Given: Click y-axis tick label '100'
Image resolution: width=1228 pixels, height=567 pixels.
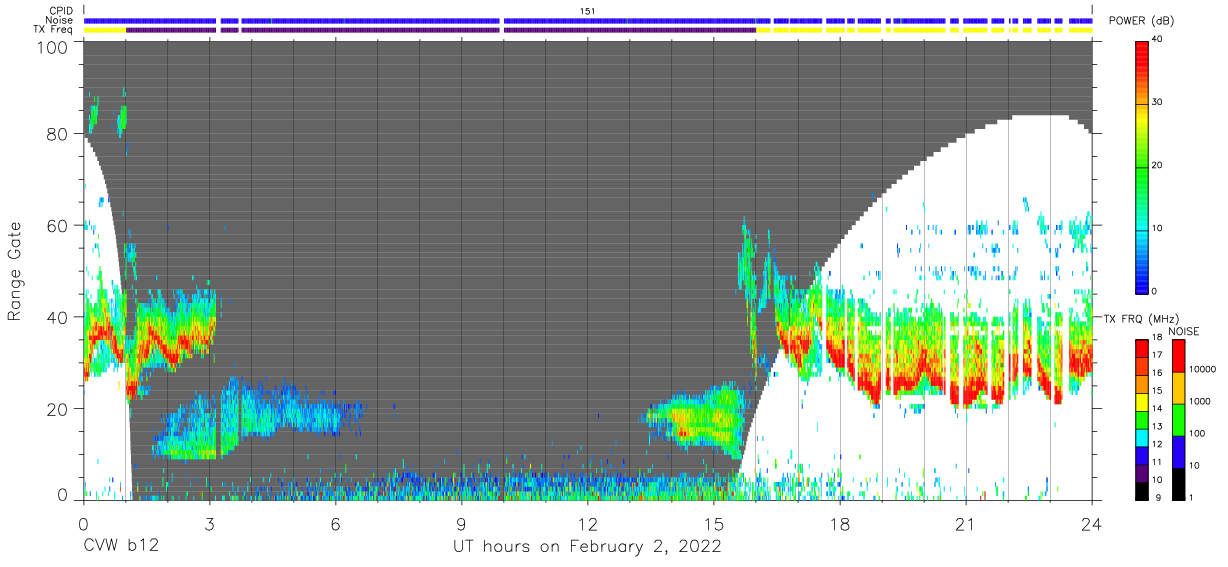Looking at the screenshot, I should click(x=54, y=47).
